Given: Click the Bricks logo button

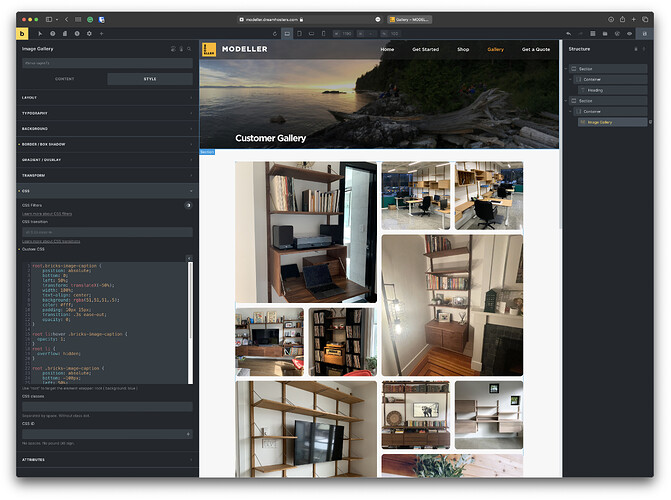Looking at the screenshot, I should tap(22, 33).
